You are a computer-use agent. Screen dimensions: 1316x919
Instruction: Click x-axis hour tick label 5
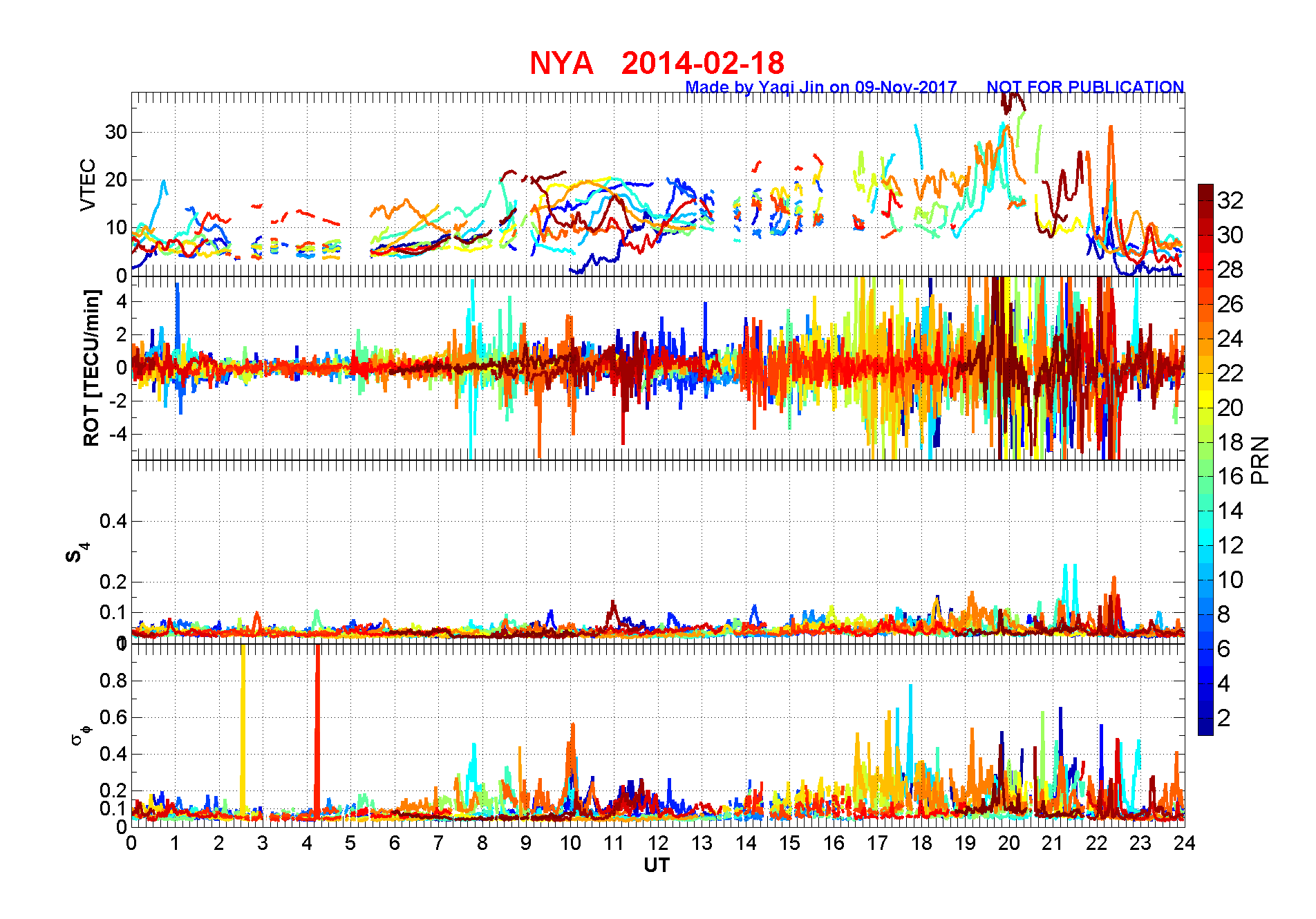click(350, 843)
